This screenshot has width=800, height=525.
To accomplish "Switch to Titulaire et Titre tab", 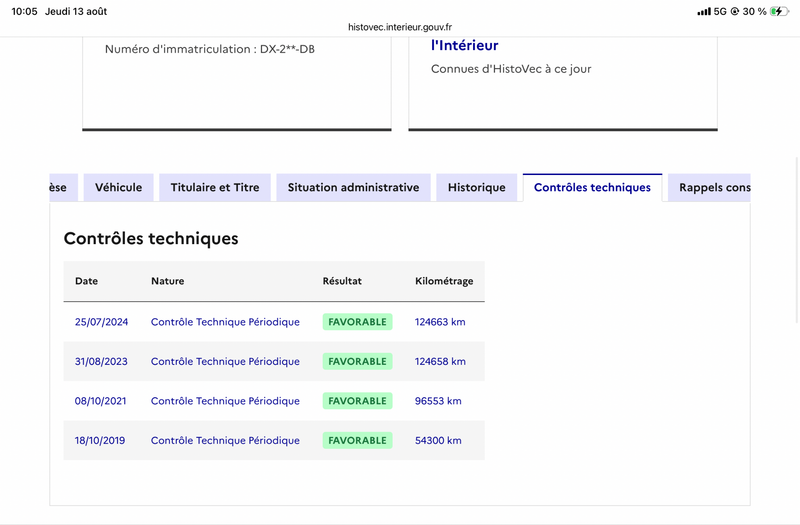I will 215,187.
